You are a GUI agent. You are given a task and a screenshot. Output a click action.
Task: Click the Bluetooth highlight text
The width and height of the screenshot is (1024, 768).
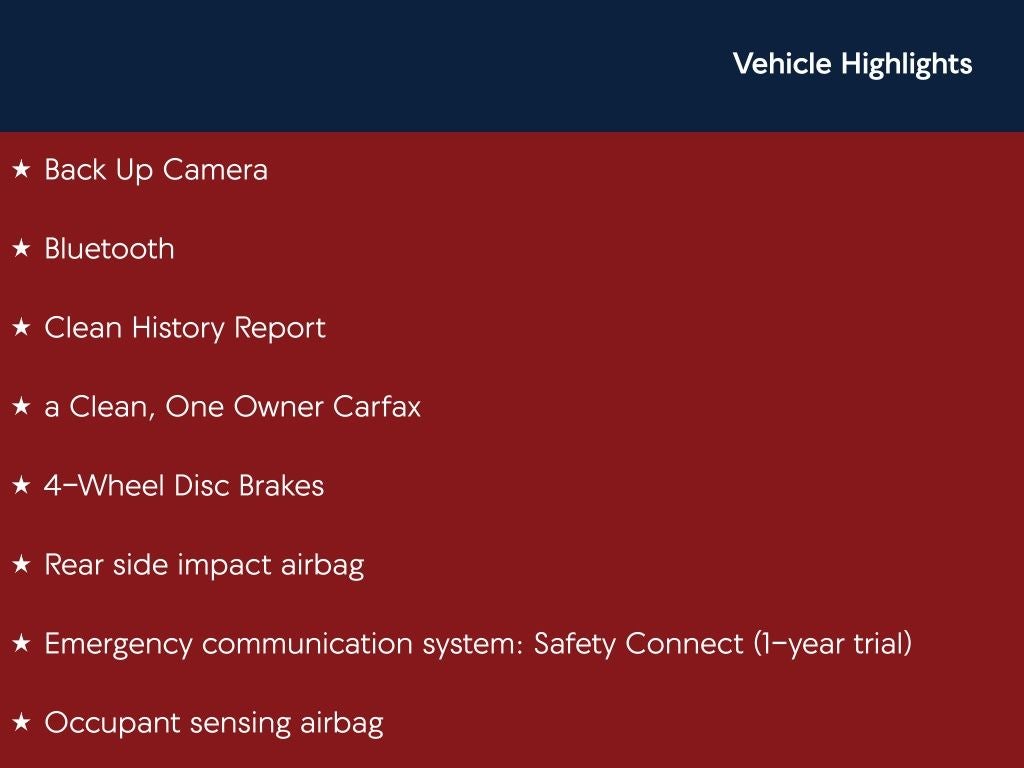(x=109, y=249)
